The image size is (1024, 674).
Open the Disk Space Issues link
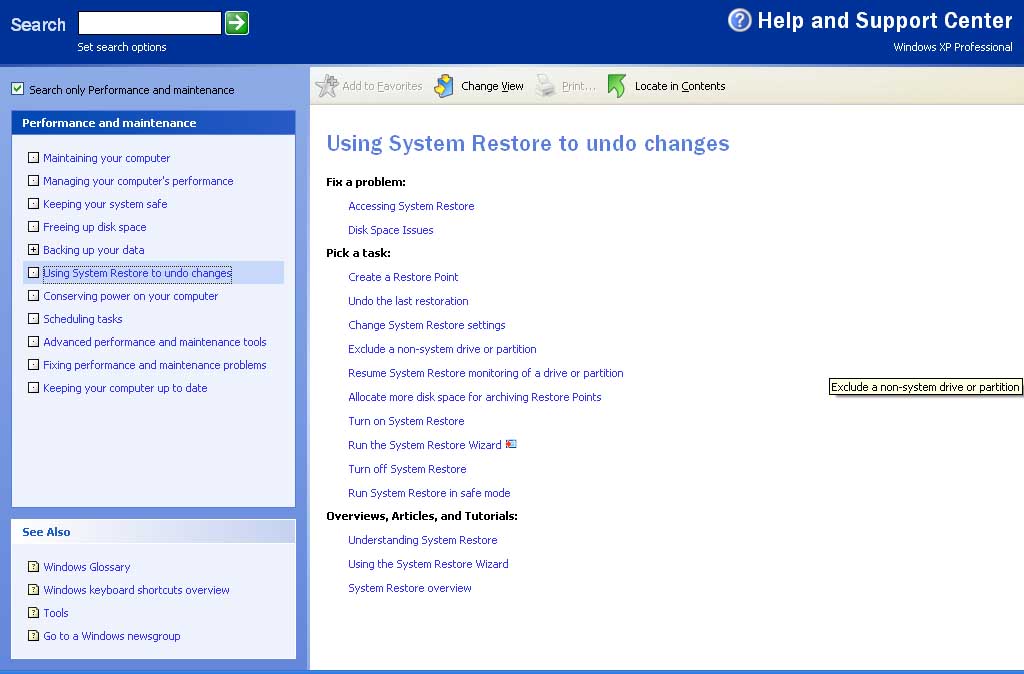click(x=391, y=230)
